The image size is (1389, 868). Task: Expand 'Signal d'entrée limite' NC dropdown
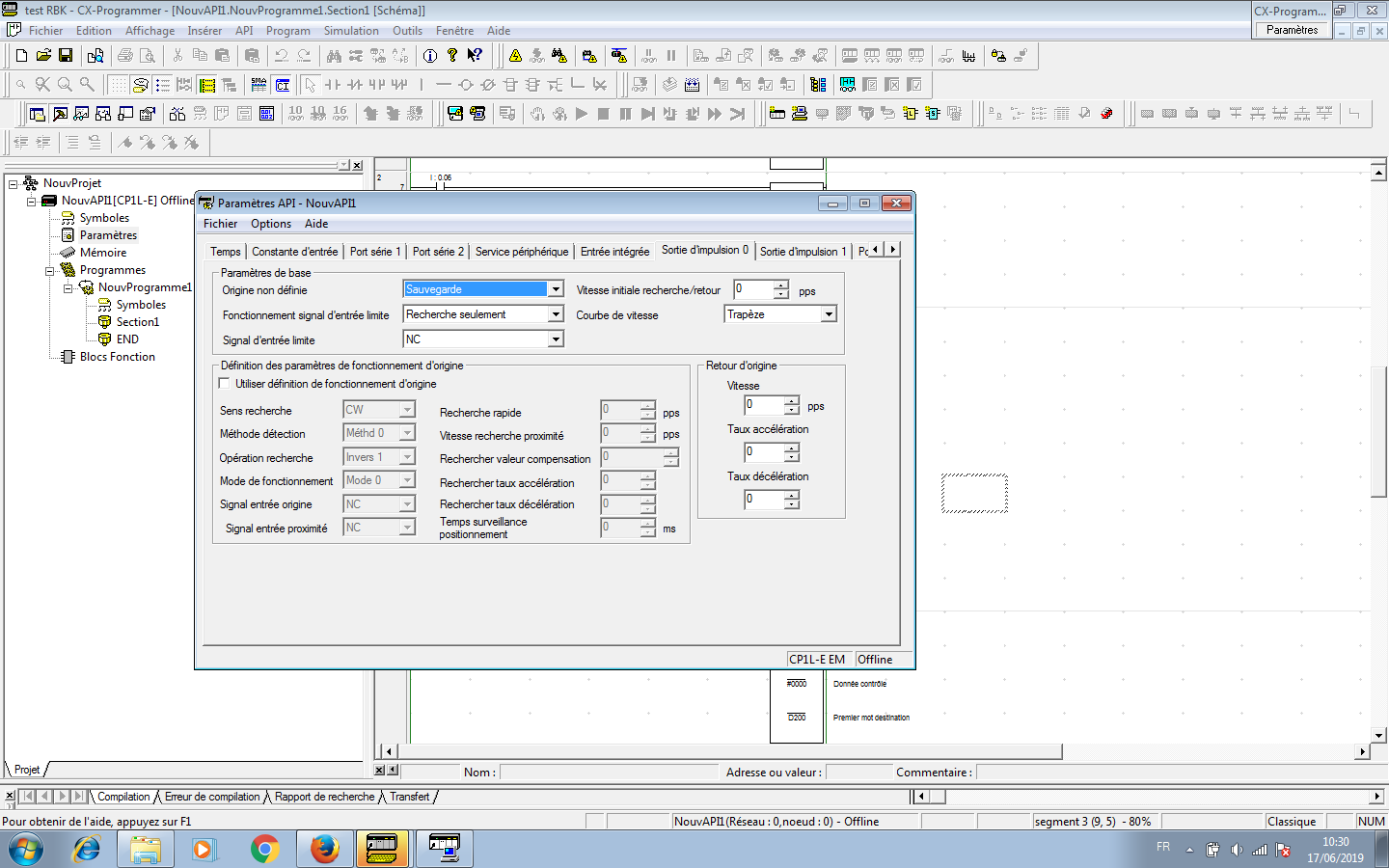pos(556,339)
